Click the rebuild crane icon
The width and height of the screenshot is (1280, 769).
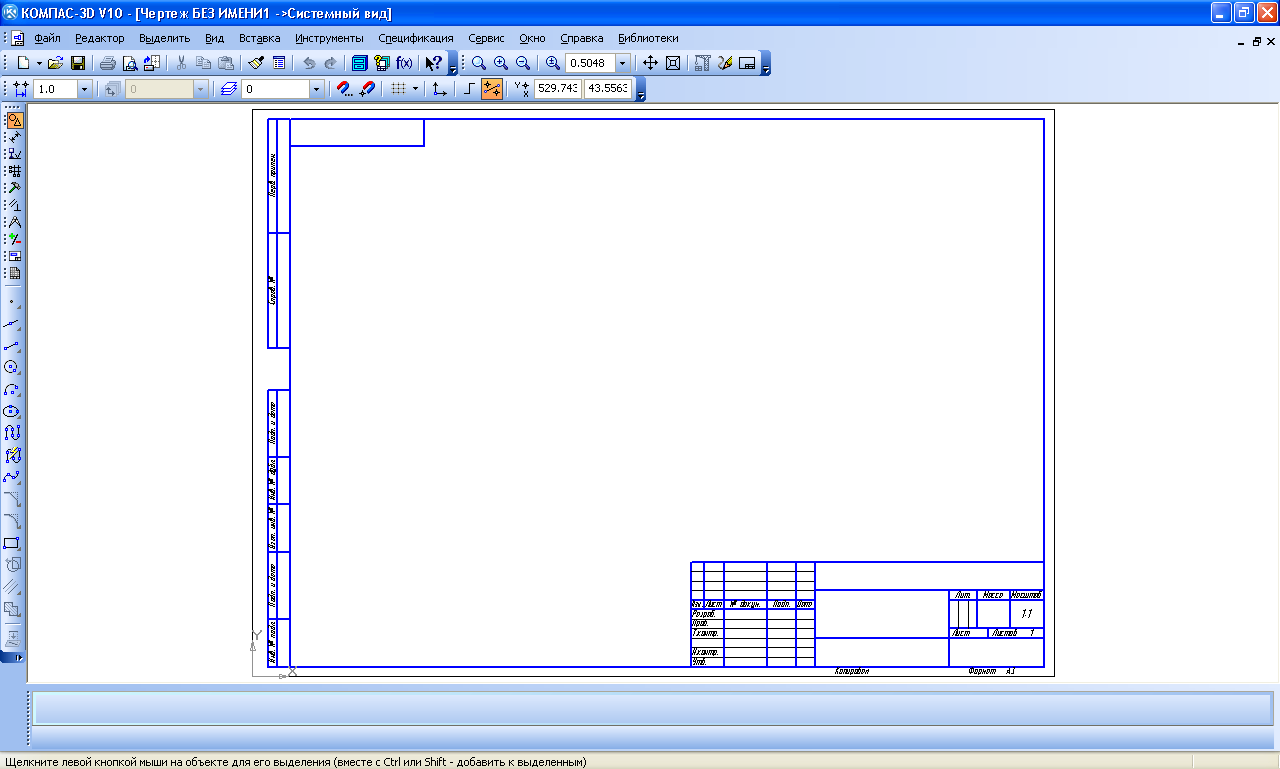tap(702, 62)
